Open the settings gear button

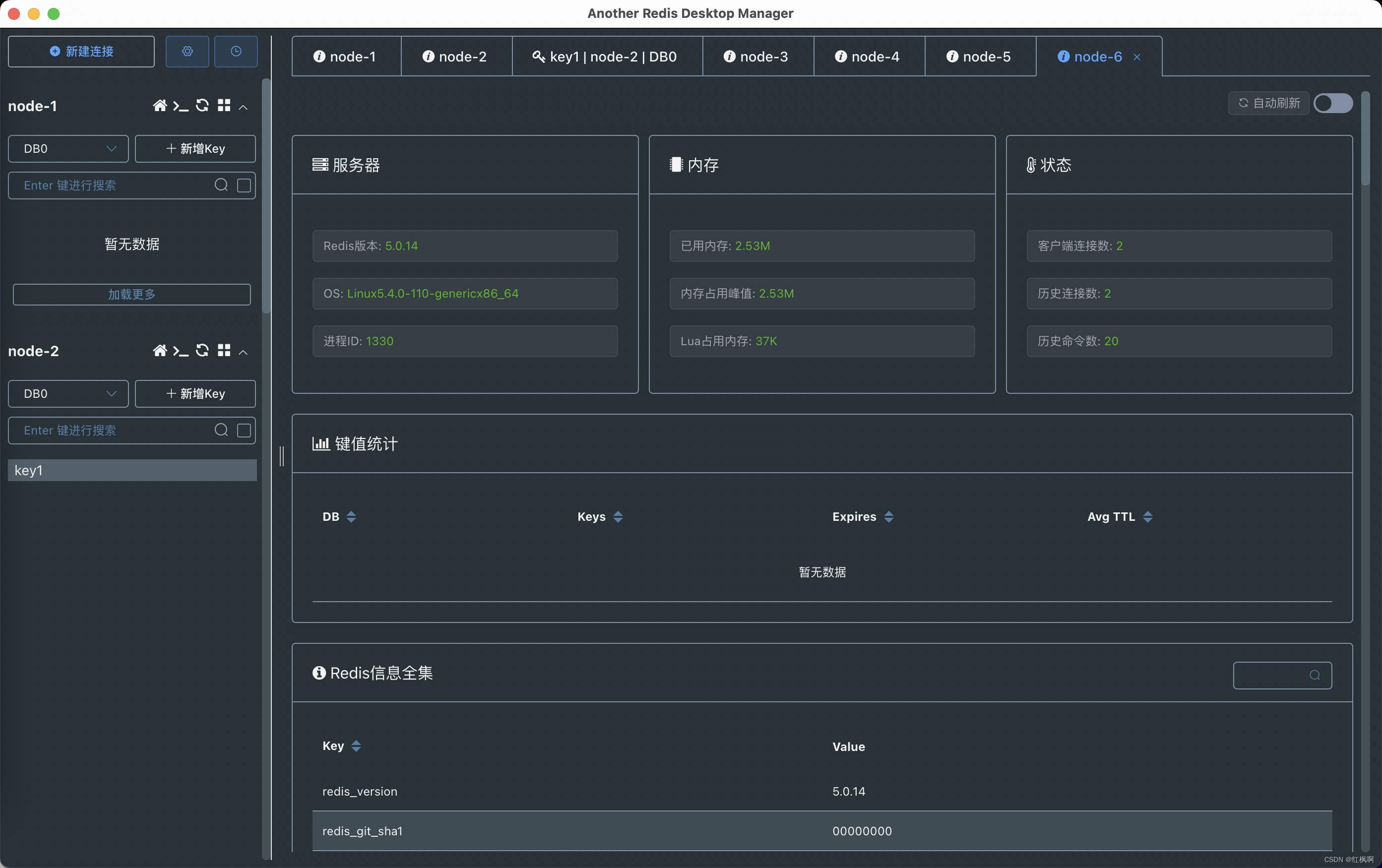[x=187, y=52]
